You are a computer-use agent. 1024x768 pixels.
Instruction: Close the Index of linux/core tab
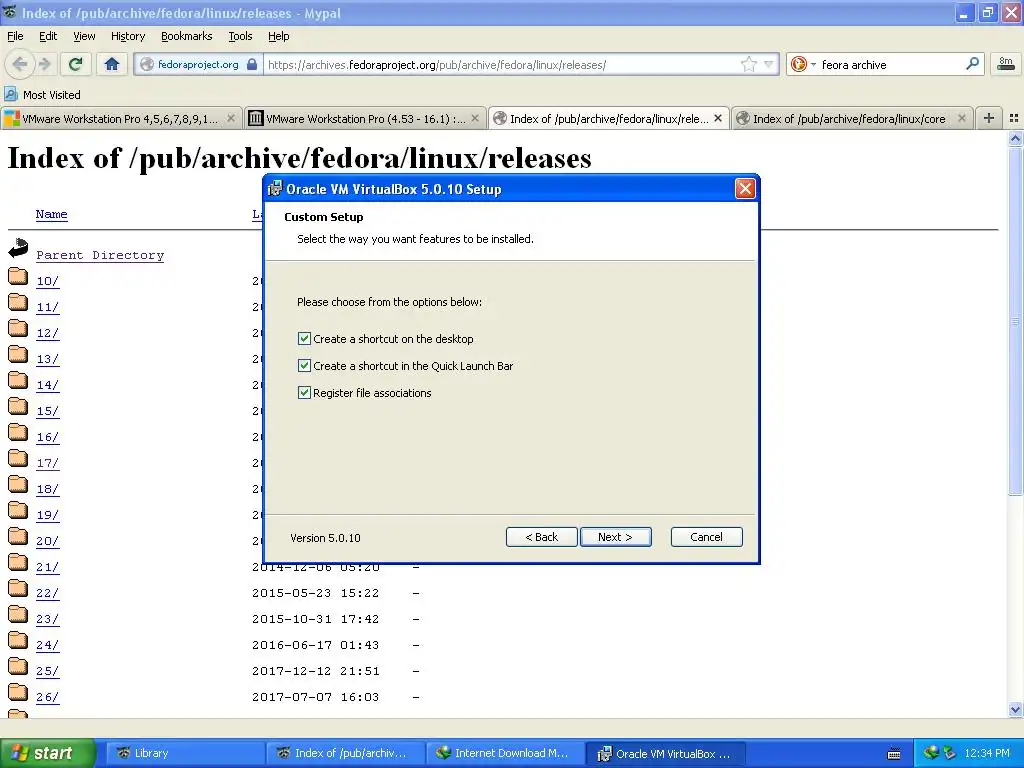[961, 118]
